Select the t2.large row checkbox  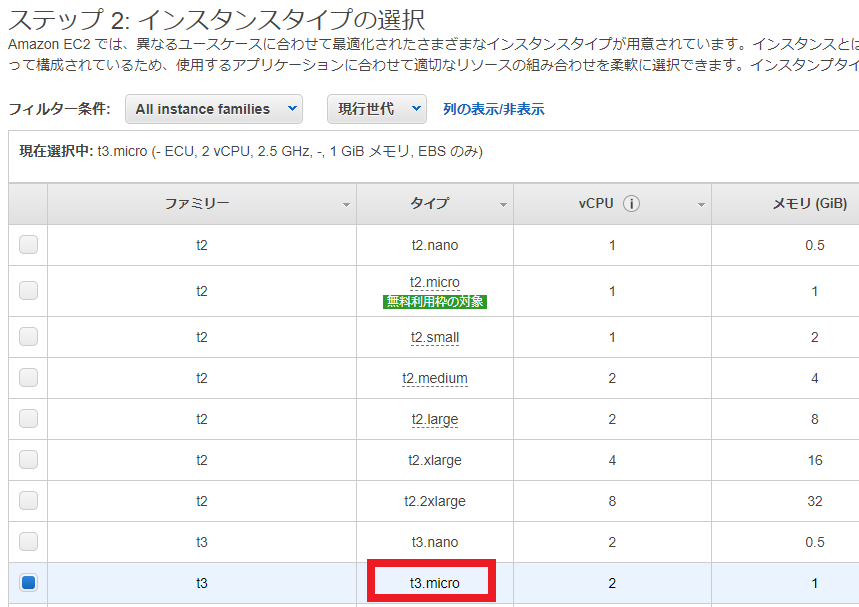[x=28, y=419]
